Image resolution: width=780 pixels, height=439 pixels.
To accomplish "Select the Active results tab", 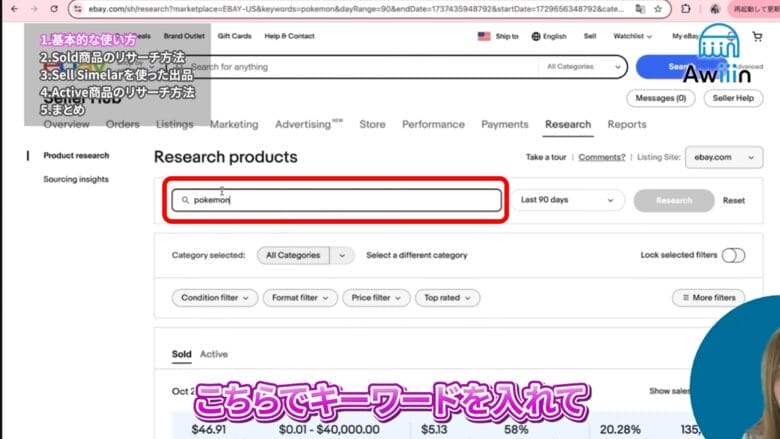I will point(214,354).
